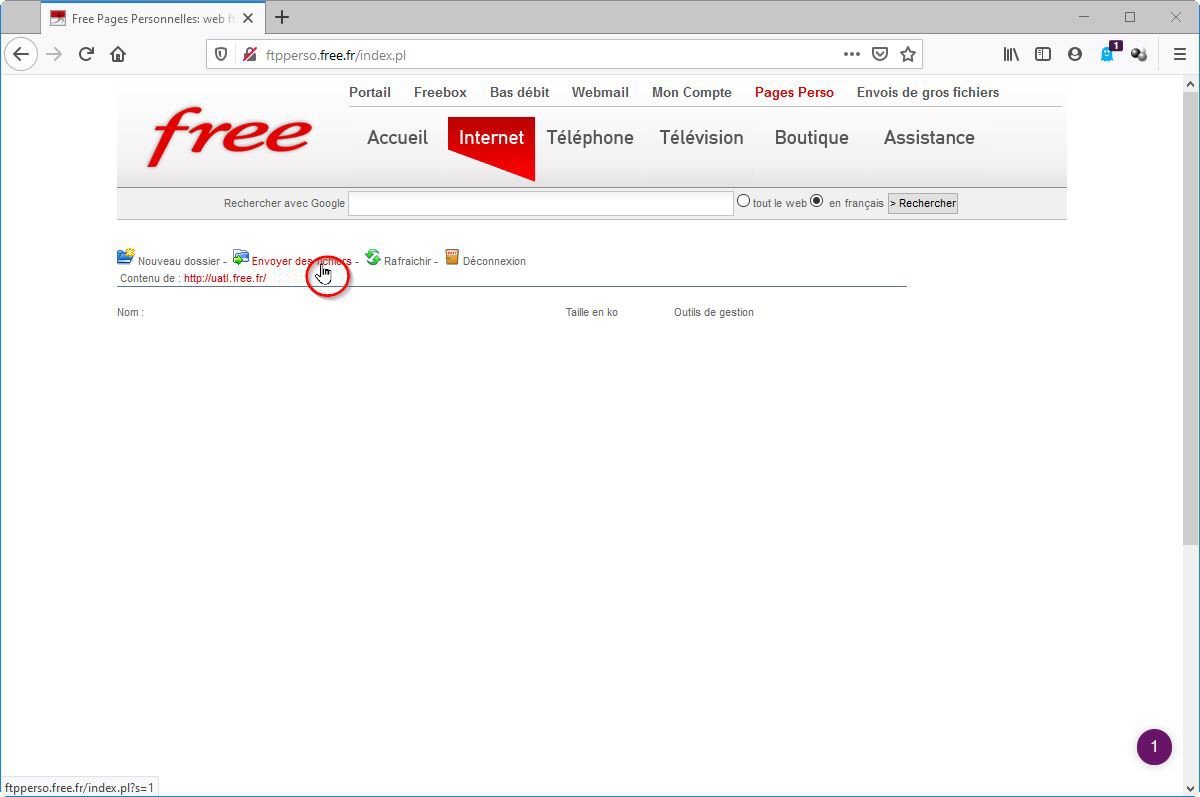The height and width of the screenshot is (797, 1200).
Task: Open the Téléphone menu item
Action: (590, 138)
